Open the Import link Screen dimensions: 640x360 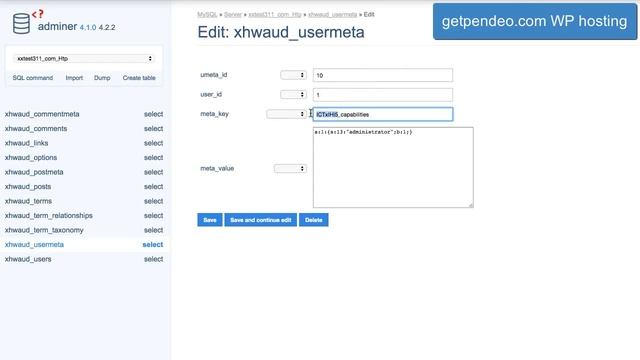(x=74, y=78)
